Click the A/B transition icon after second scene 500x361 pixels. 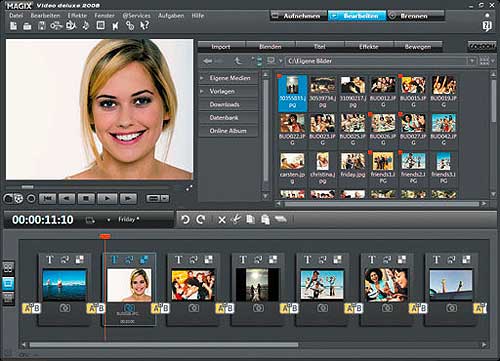click(160, 308)
